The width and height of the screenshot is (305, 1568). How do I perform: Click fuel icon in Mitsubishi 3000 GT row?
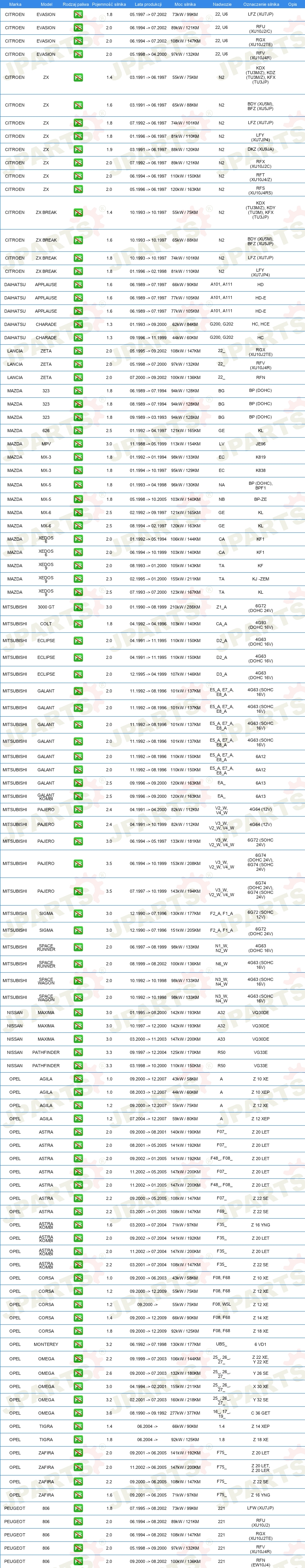pos(78,607)
